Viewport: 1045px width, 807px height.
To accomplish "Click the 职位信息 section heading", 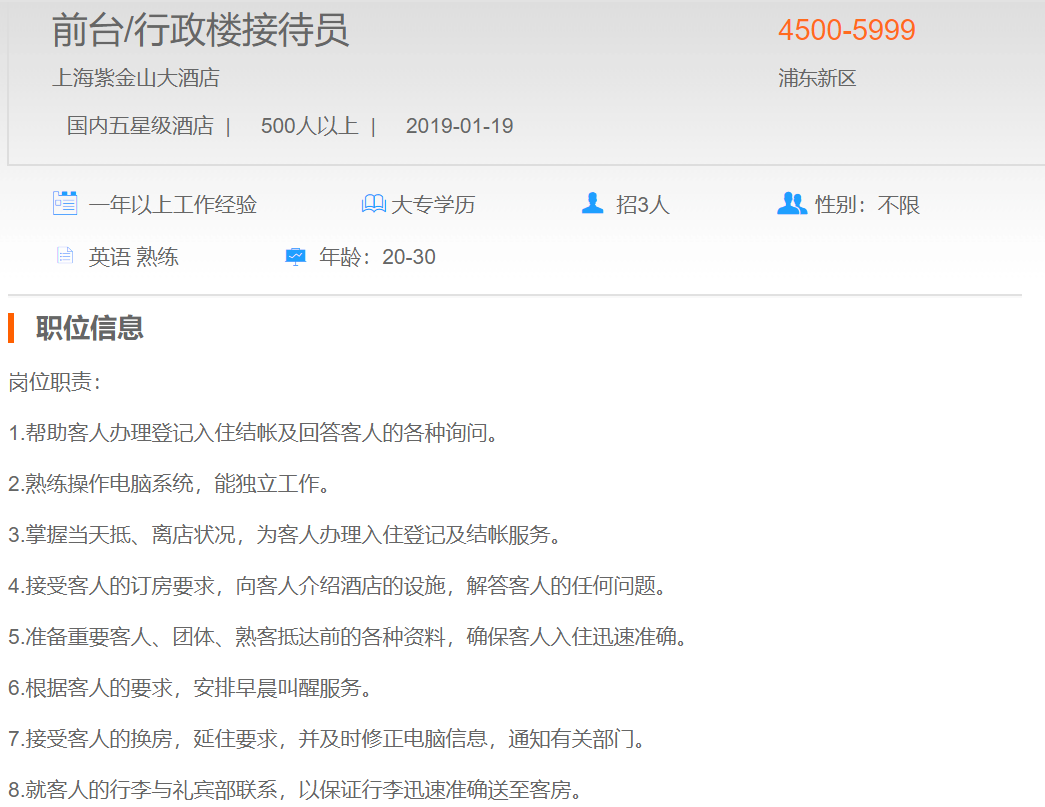I will pos(90,328).
